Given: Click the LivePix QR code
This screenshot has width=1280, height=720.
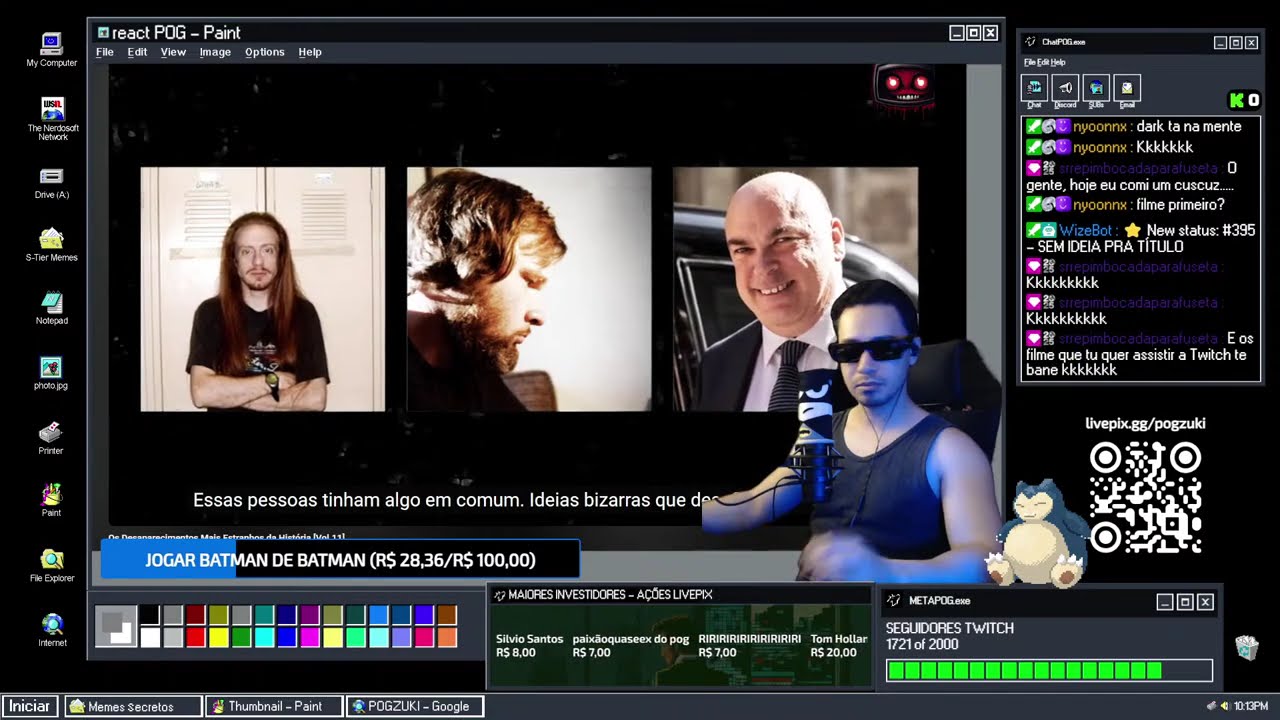Looking at the screenshot, I should (x=1145, y=498).
